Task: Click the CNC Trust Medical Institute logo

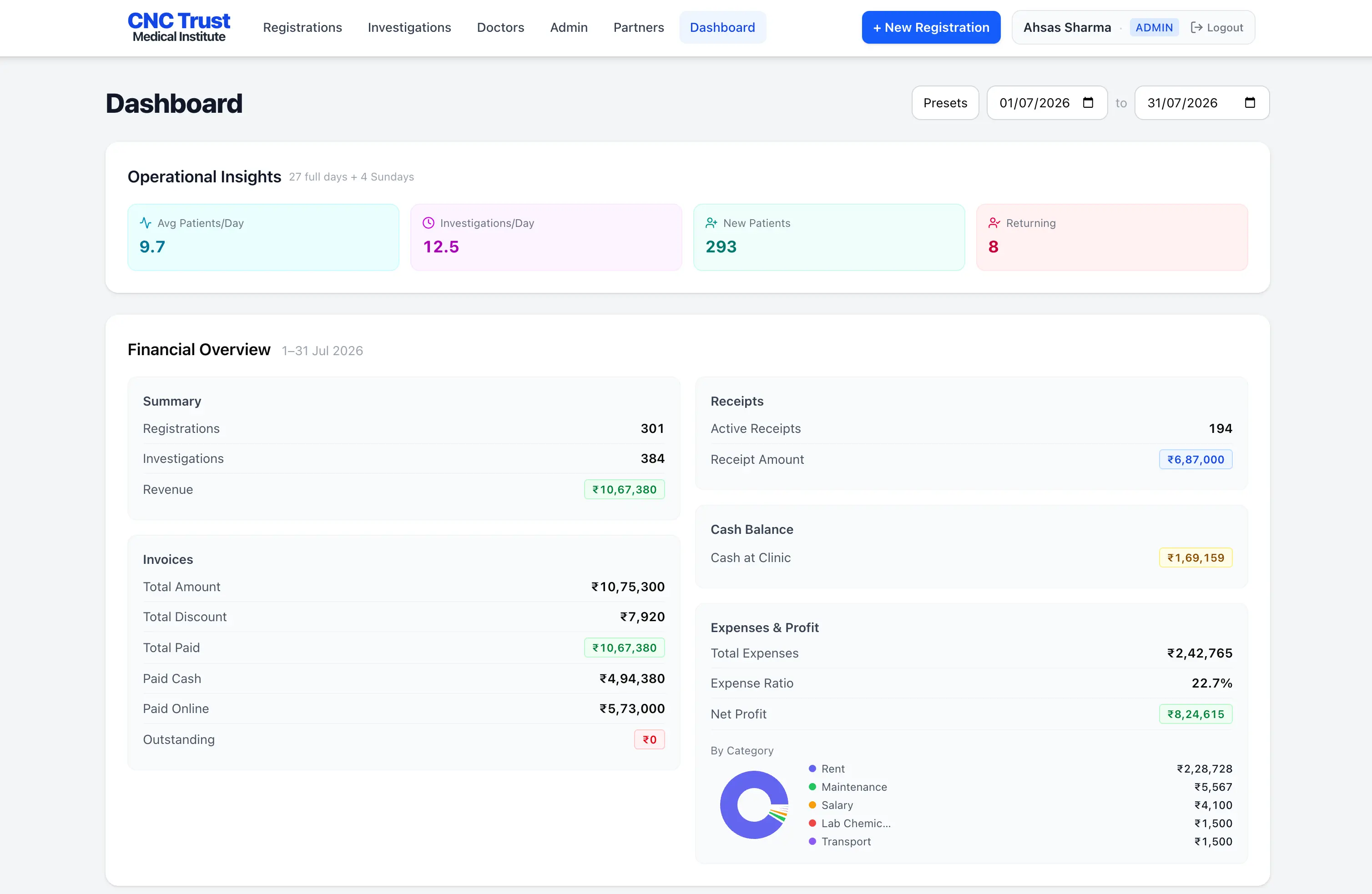Action: coord(179,27)
